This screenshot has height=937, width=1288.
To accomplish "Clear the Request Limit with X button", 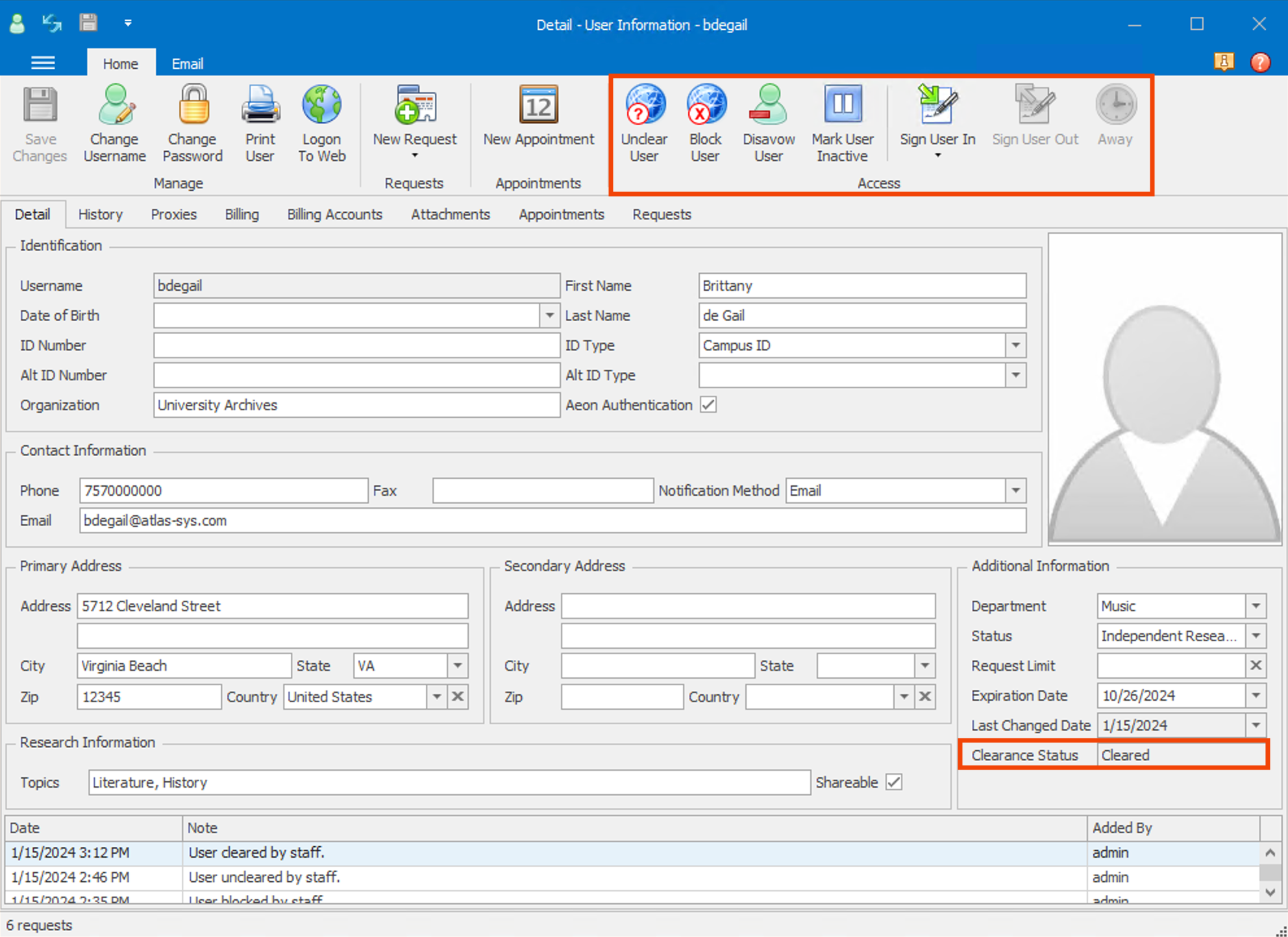I will [x=1256, y=666].
